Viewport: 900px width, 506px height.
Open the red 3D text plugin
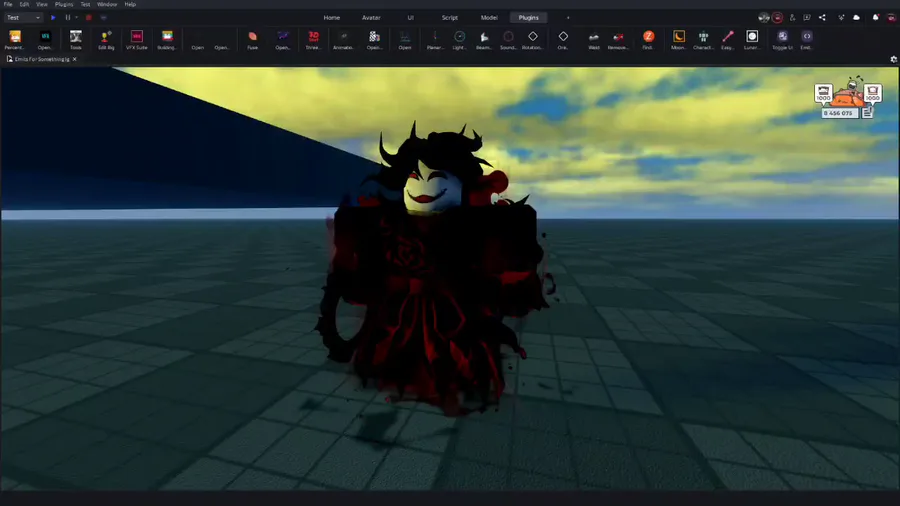[x=313, y=39]
